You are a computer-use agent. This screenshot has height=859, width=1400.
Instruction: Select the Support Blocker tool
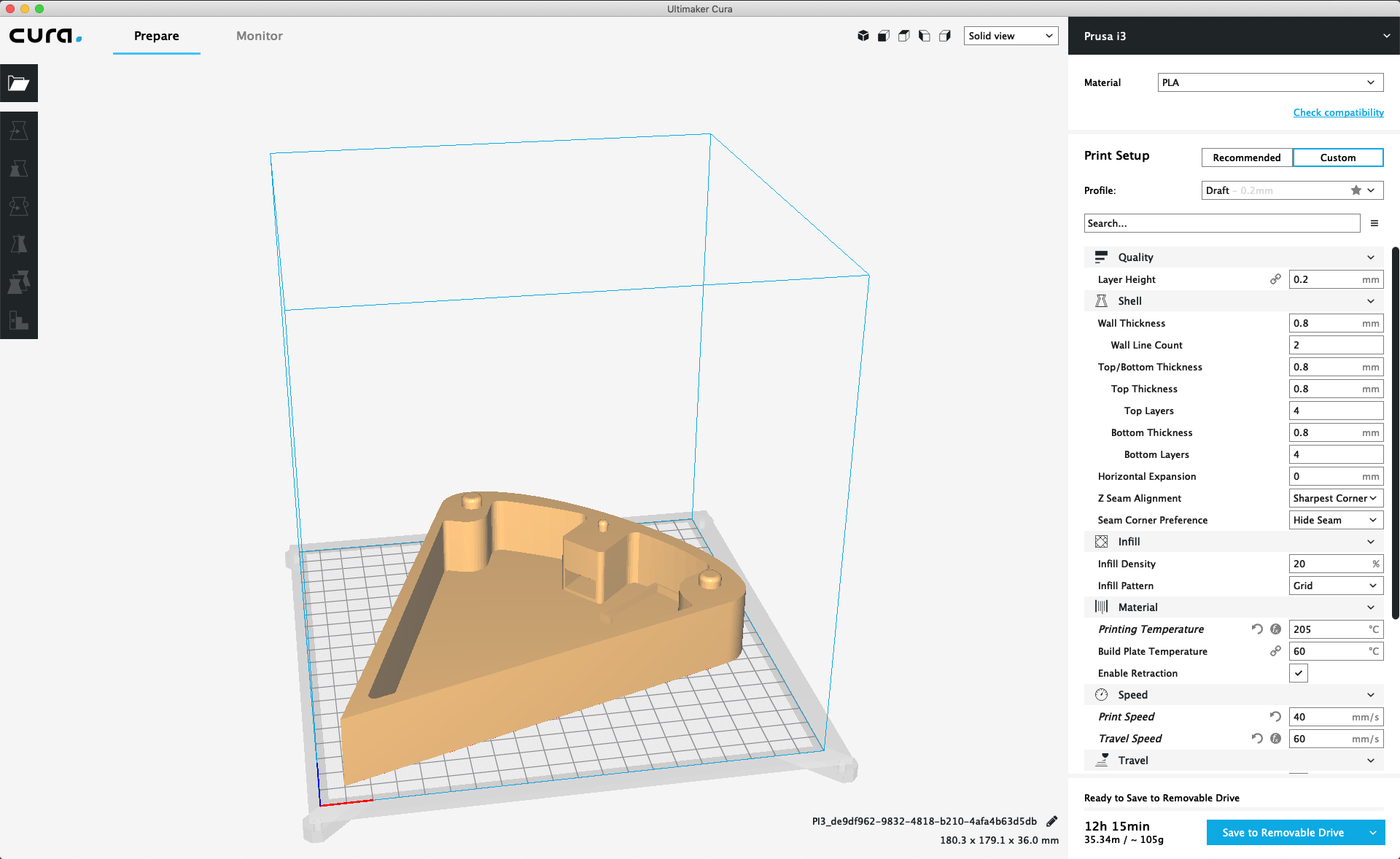point(19,320)
